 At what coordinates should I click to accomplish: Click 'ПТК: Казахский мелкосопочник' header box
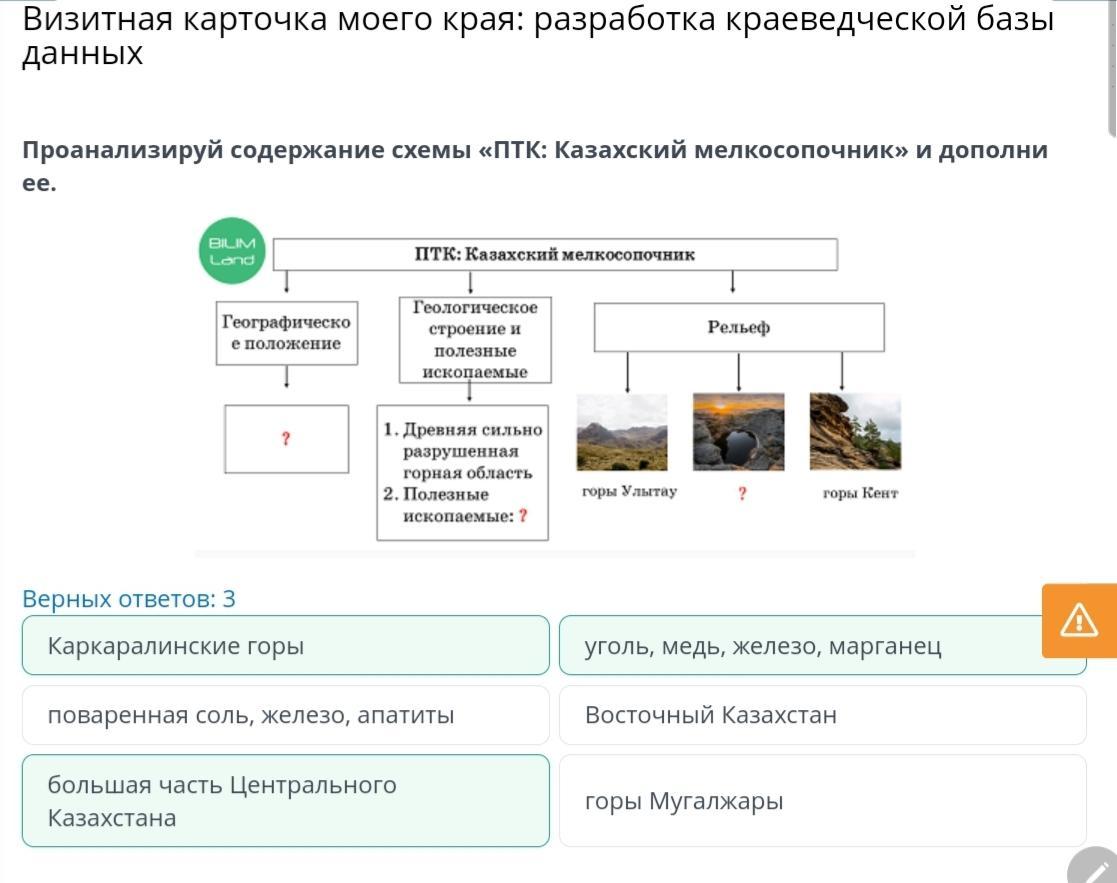click(555, 254)
